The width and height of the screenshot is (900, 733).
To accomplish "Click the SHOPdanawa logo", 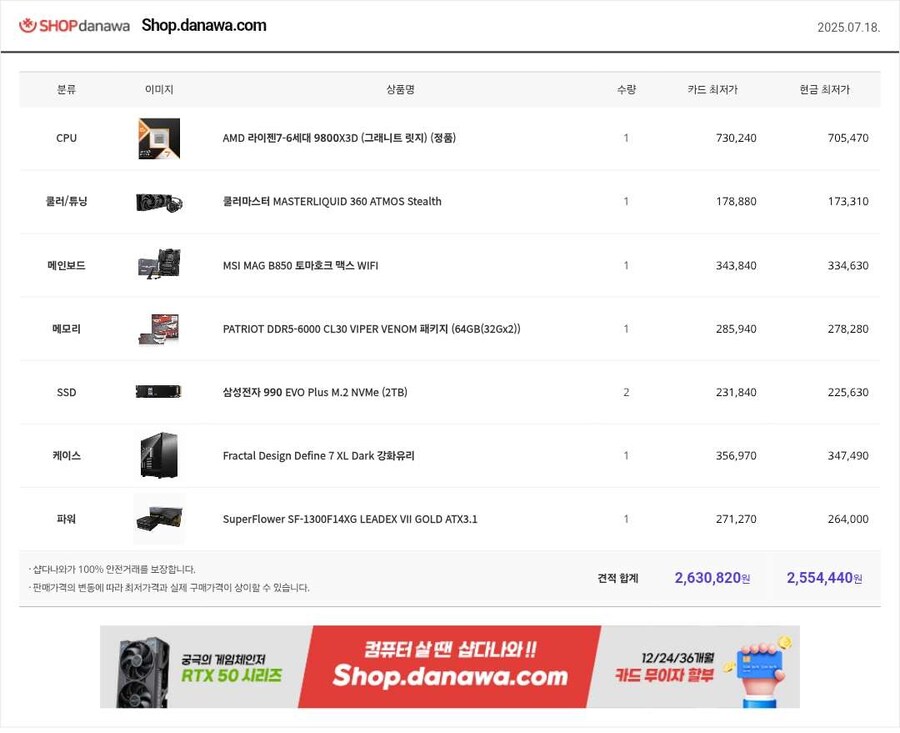I will (75, 26).
